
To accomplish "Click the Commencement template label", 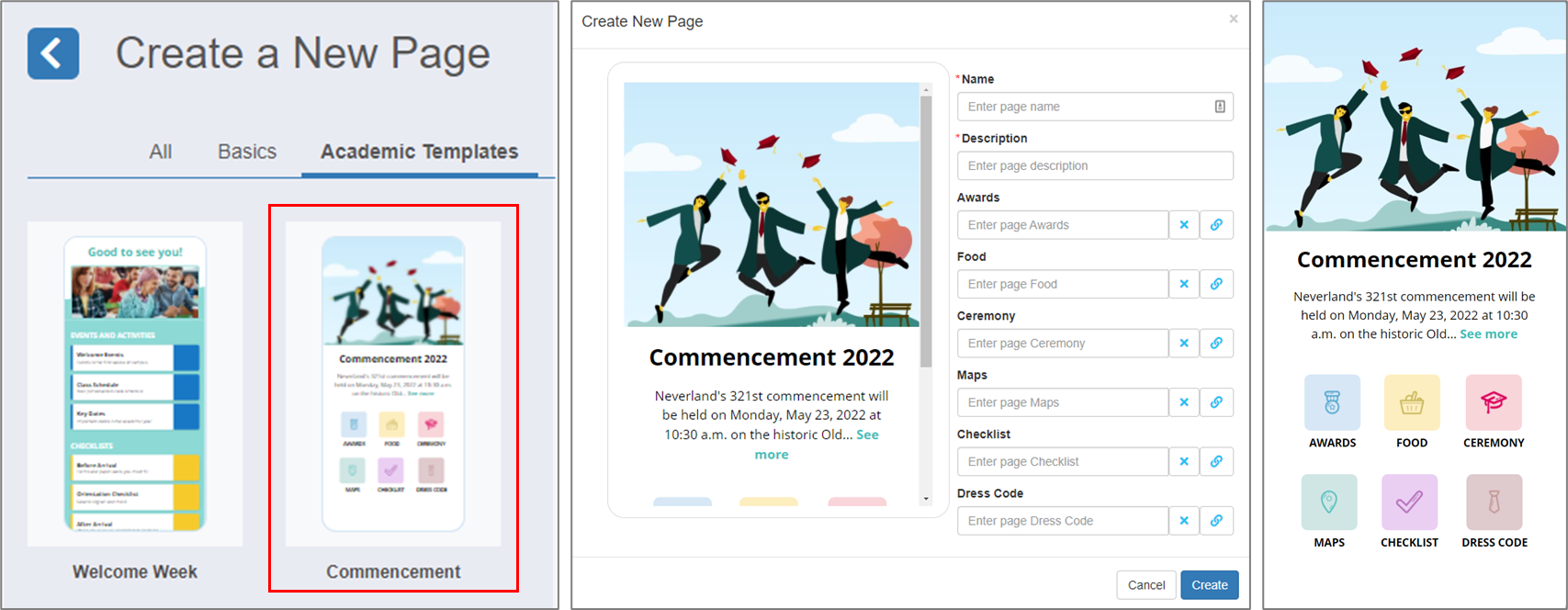I will (x=393, y=571).
